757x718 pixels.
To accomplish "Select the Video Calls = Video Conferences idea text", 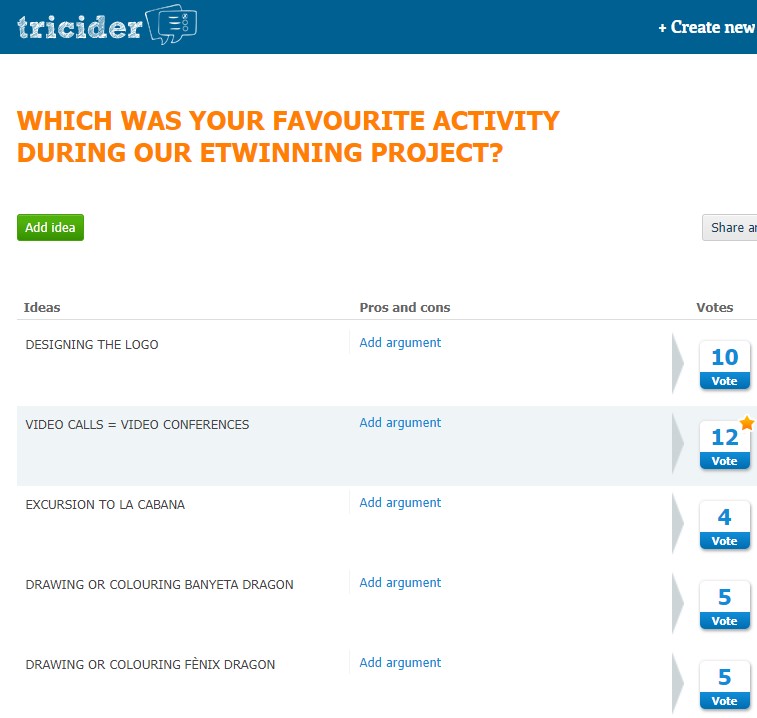I will (x=137, y=424).
